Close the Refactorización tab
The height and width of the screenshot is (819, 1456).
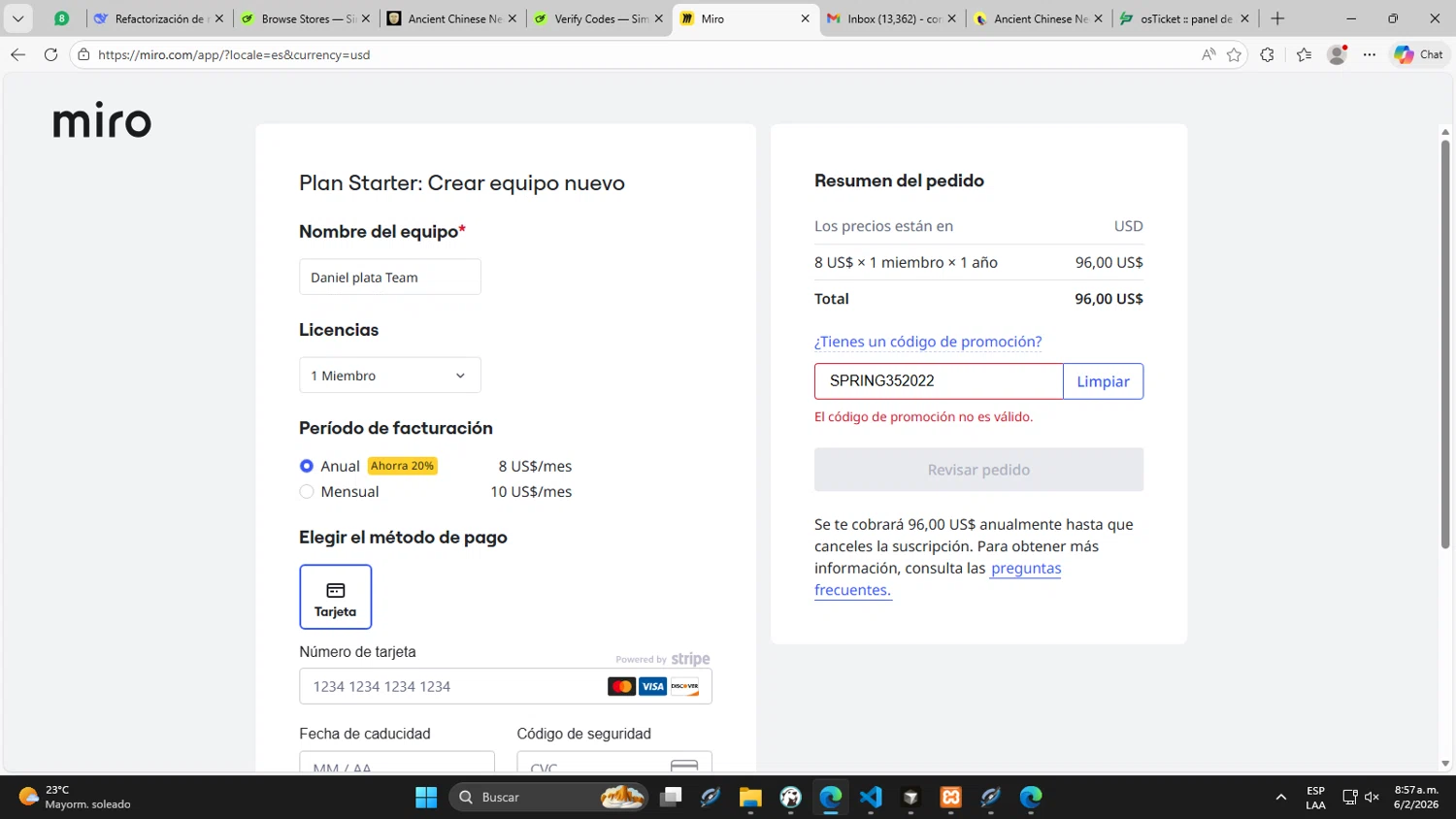218,18
